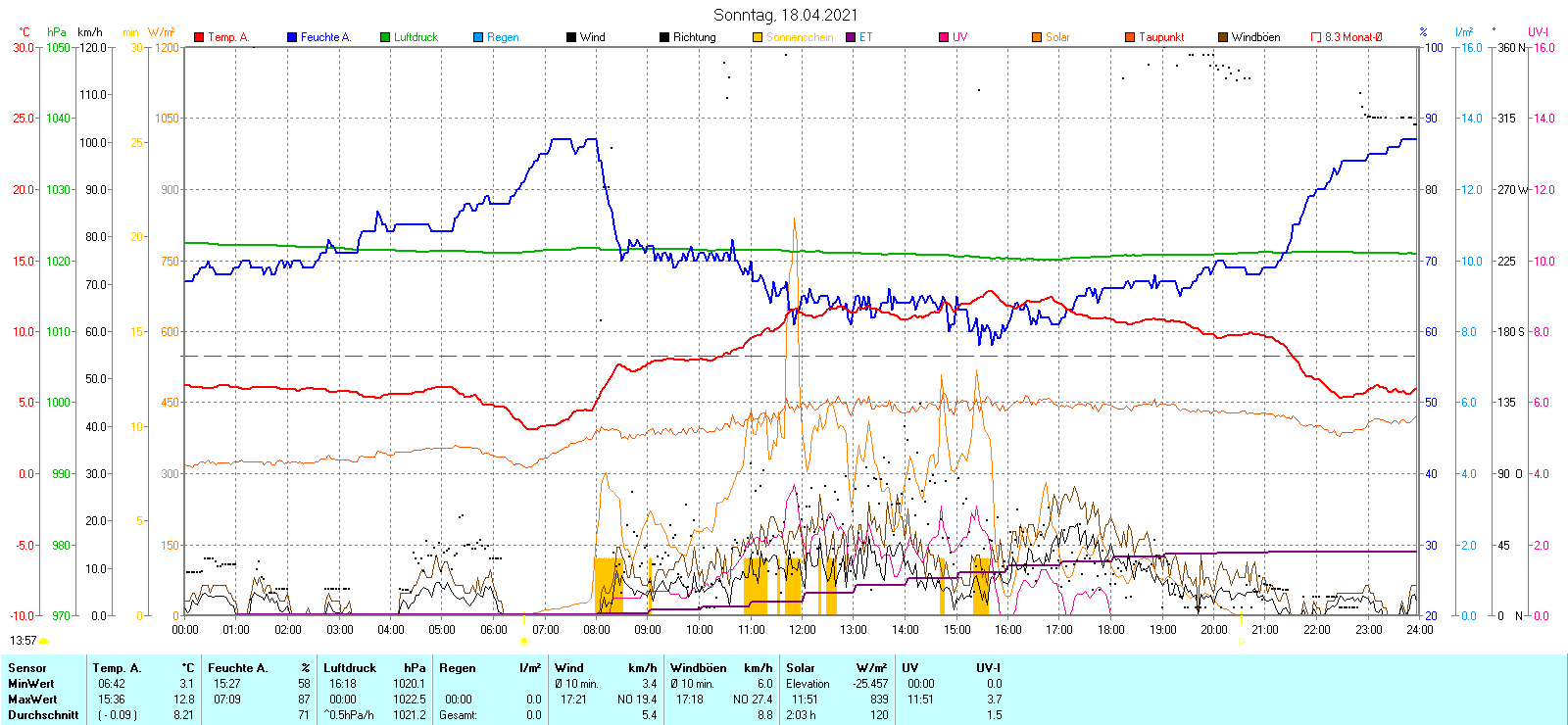Screen dimensions: 1568x725
Task: Click the UV-I axis unit label at top right
Action: (1538, 32)
